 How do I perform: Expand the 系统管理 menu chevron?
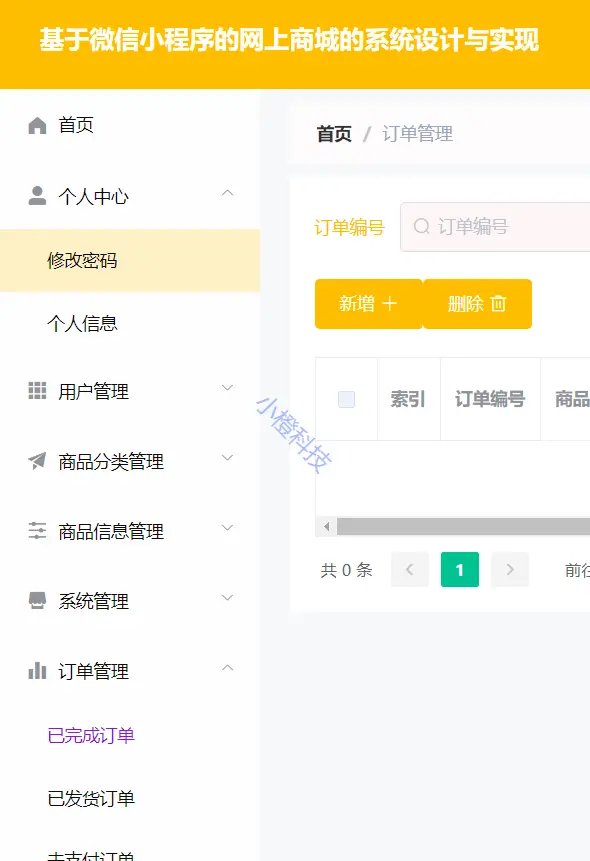tap(227, 597)
